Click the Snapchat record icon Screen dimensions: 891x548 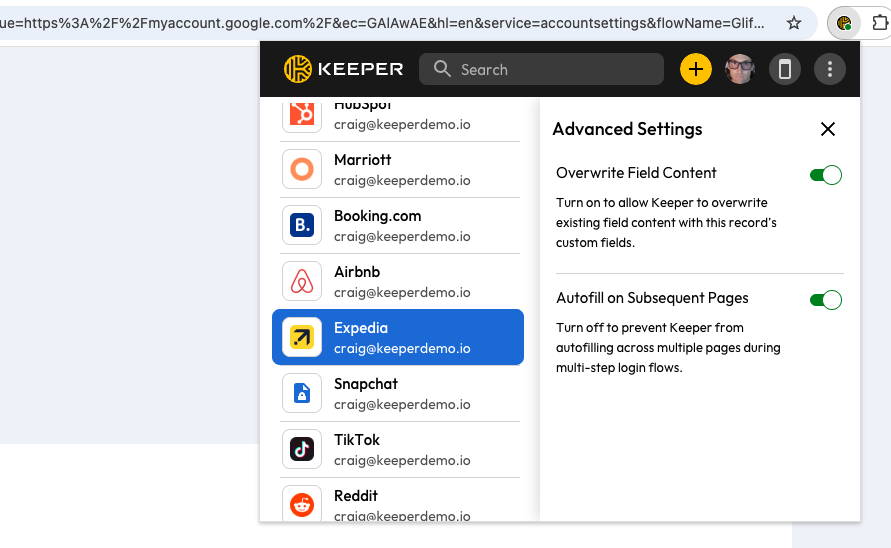[x=302, y=393]
